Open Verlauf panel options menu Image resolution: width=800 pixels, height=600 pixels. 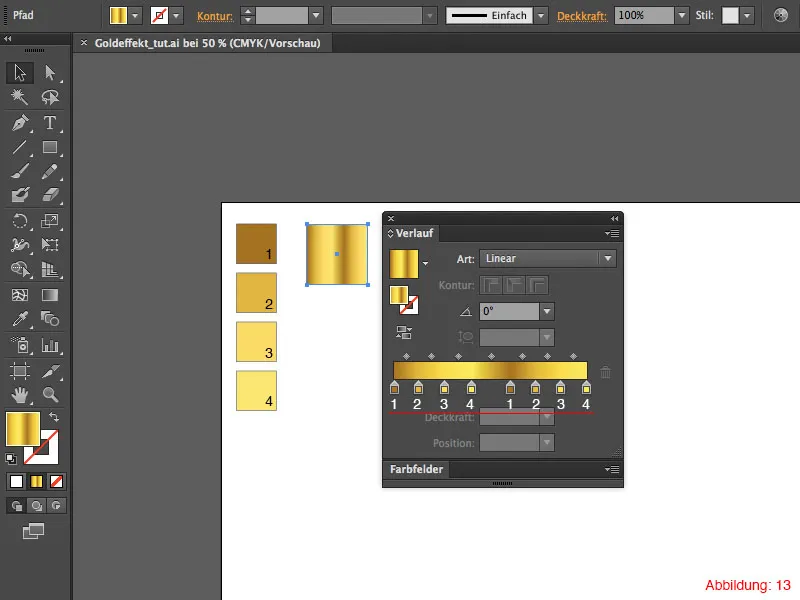pyautogui.click(x=613, y=234)
